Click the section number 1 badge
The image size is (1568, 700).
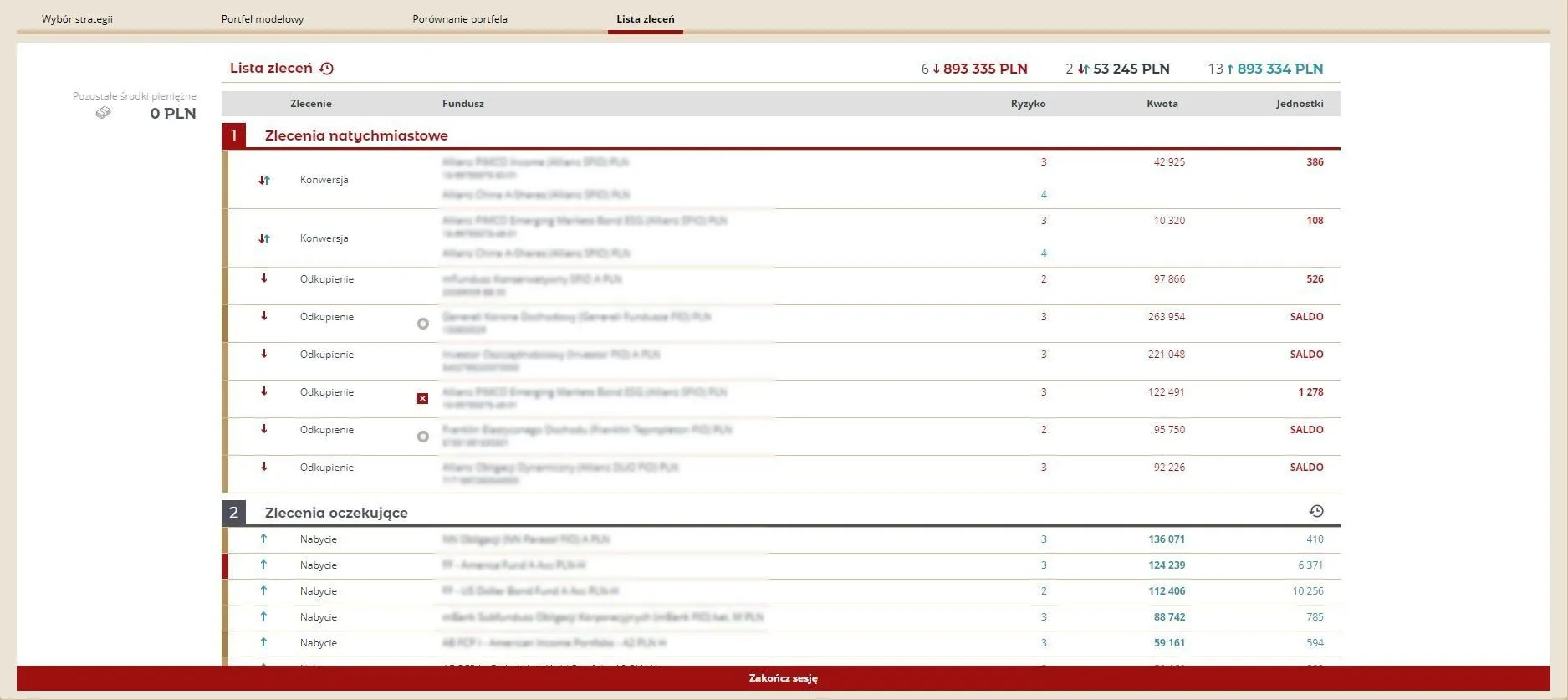coord(233,135)
